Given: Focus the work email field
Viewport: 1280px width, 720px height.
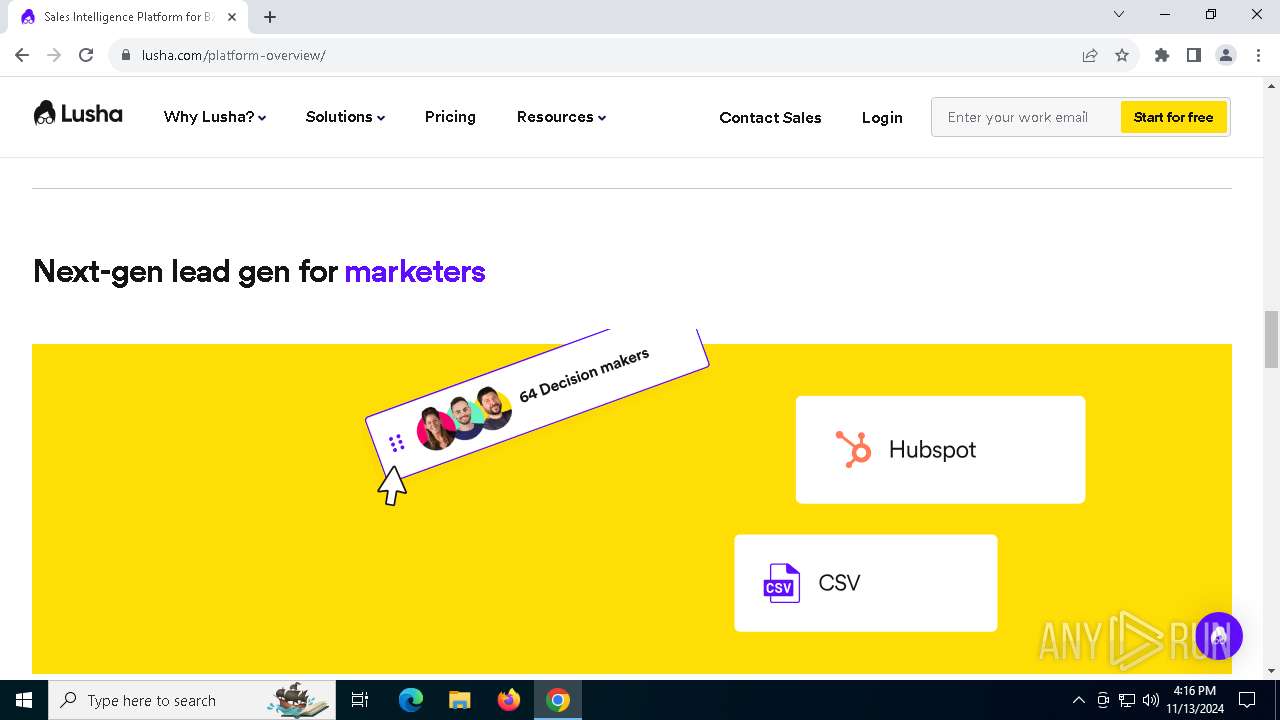Looking at the screenshot, I should coord(1026,117).
